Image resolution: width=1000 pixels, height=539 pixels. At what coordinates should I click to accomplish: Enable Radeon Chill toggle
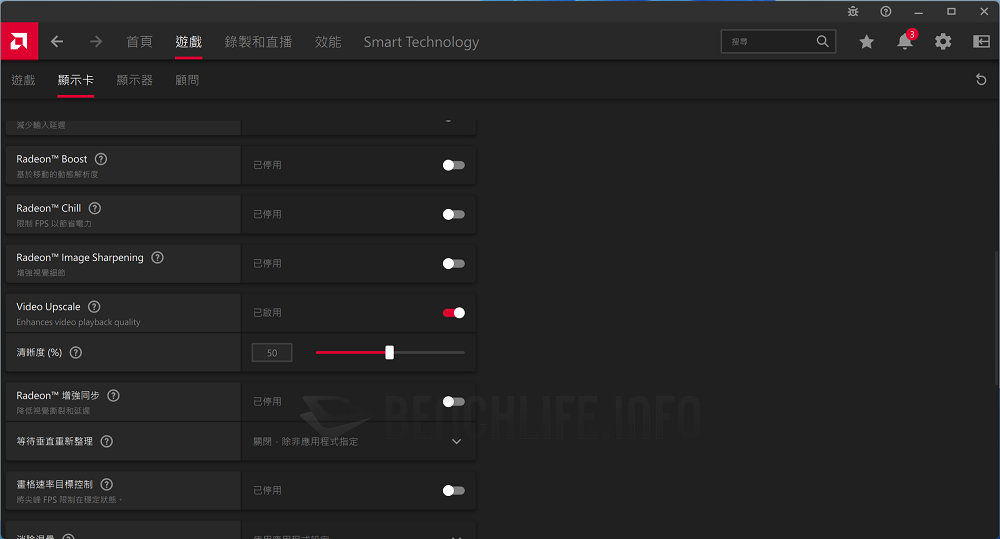pyautogui.click(x=453, y=214)
